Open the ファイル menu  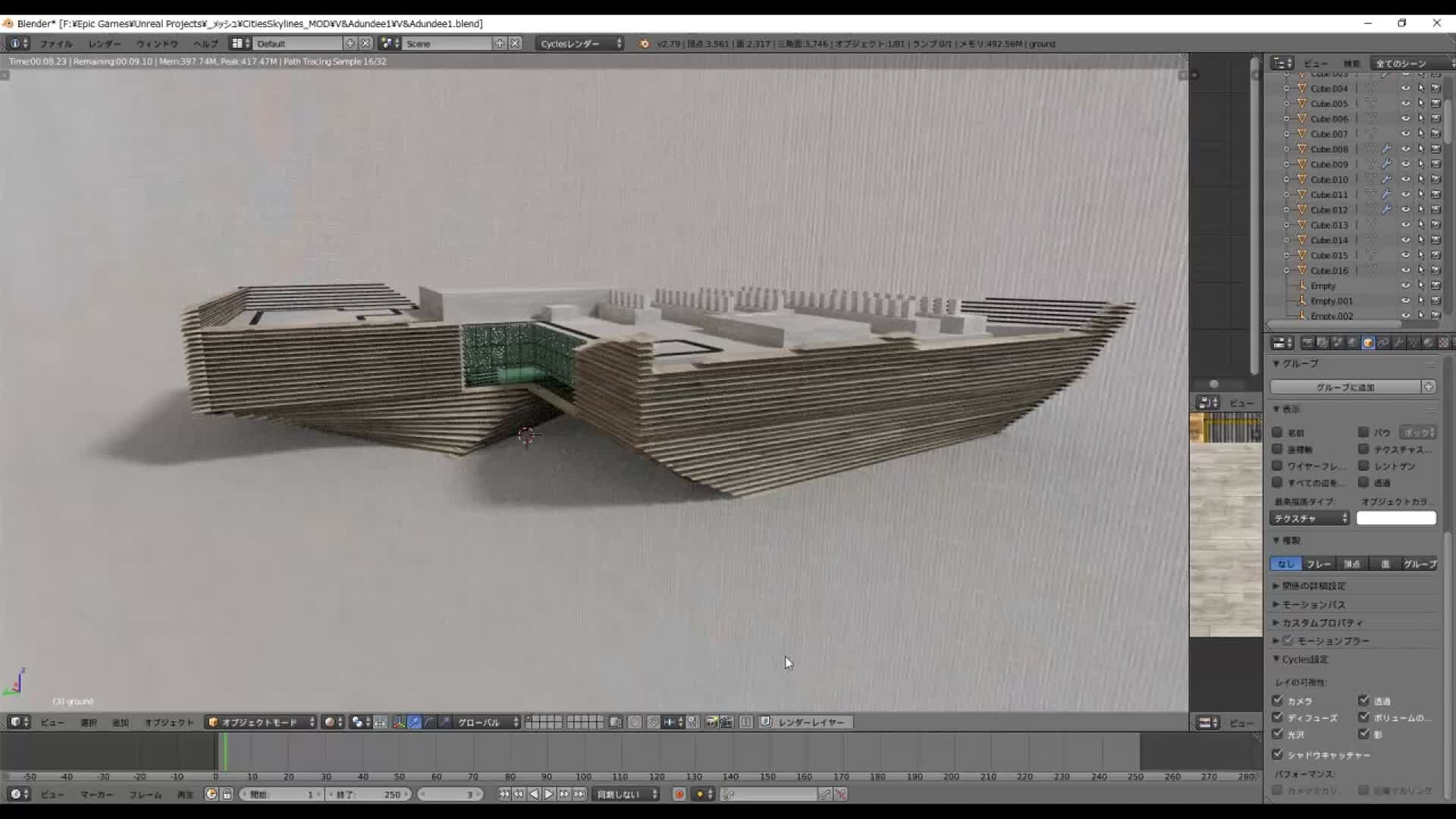[x=56, y=43]
